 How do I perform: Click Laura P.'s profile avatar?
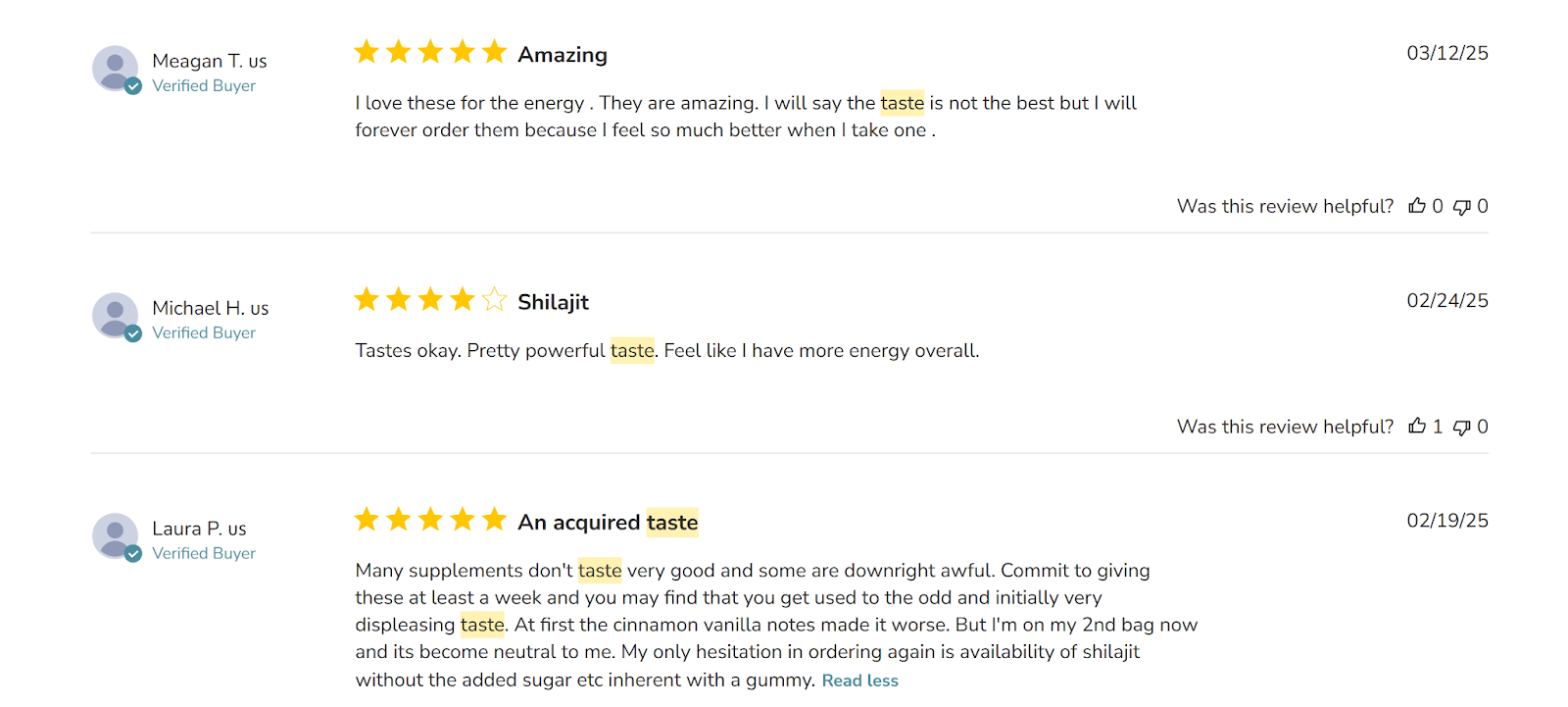click(x=116, y=536)
